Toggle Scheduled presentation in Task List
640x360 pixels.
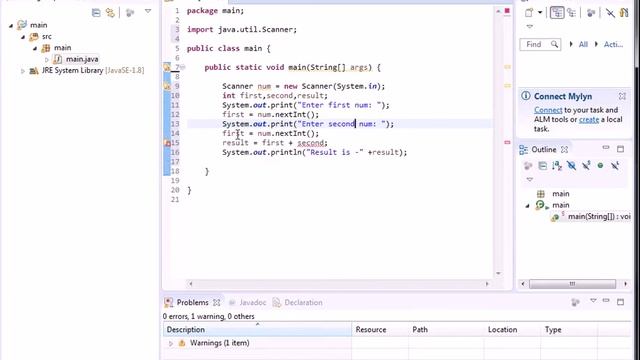point(572,13)
